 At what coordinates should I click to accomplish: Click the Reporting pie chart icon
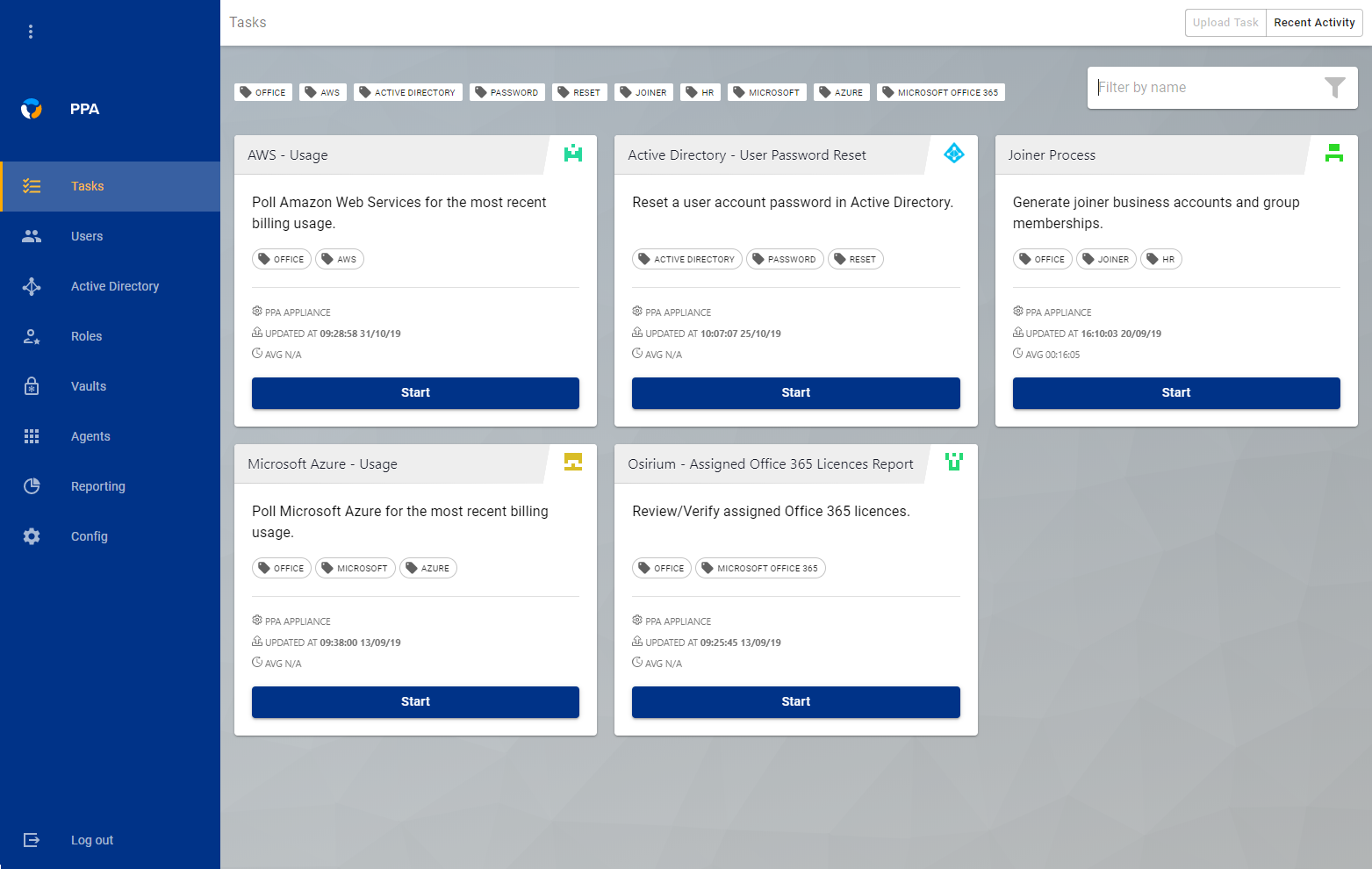[32, 486]
